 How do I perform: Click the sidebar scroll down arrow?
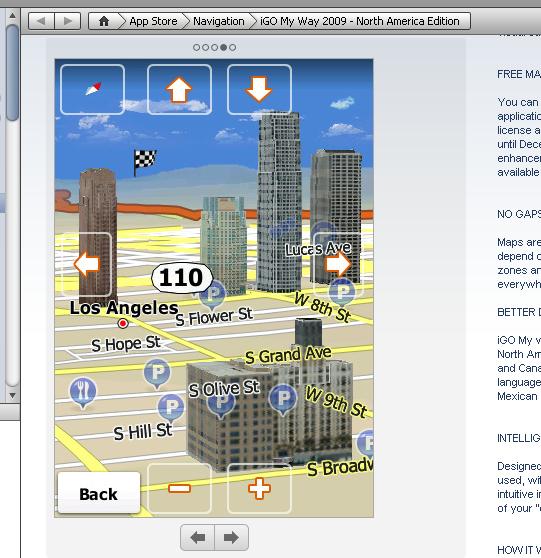pyautogui.click(x=12, y=395)
